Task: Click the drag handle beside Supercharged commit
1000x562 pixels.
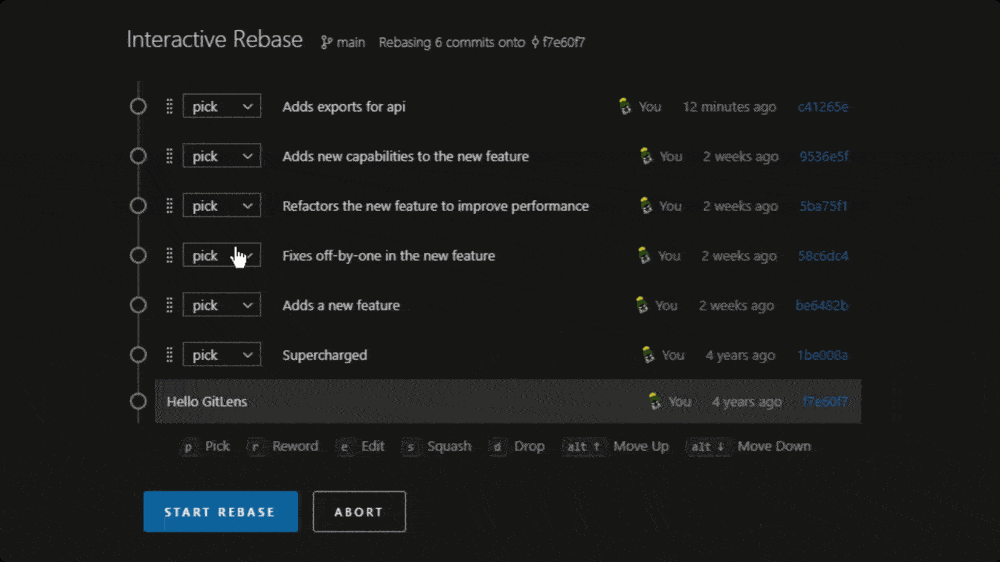Action: pyautogui.click(x=170, y=355)
